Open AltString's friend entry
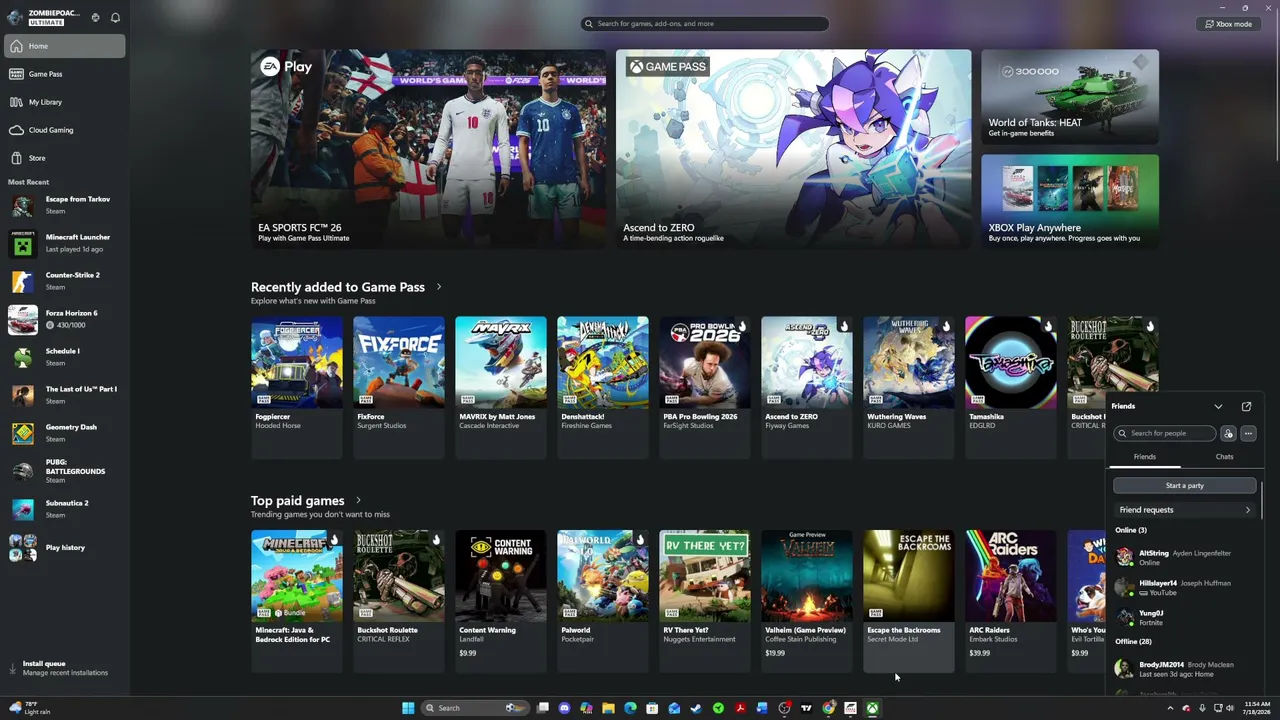1280x720 pixels. click(x=1185, y=558)
